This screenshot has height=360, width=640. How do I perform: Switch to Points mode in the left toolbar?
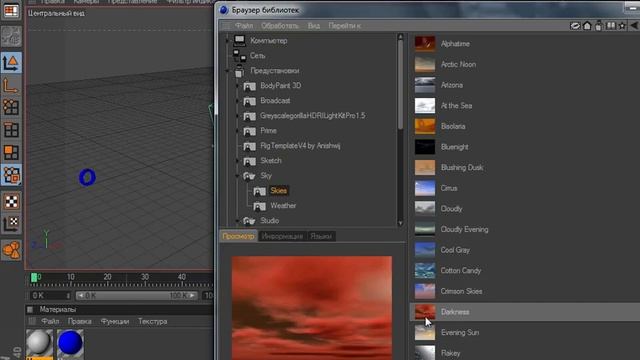[11, 108]
